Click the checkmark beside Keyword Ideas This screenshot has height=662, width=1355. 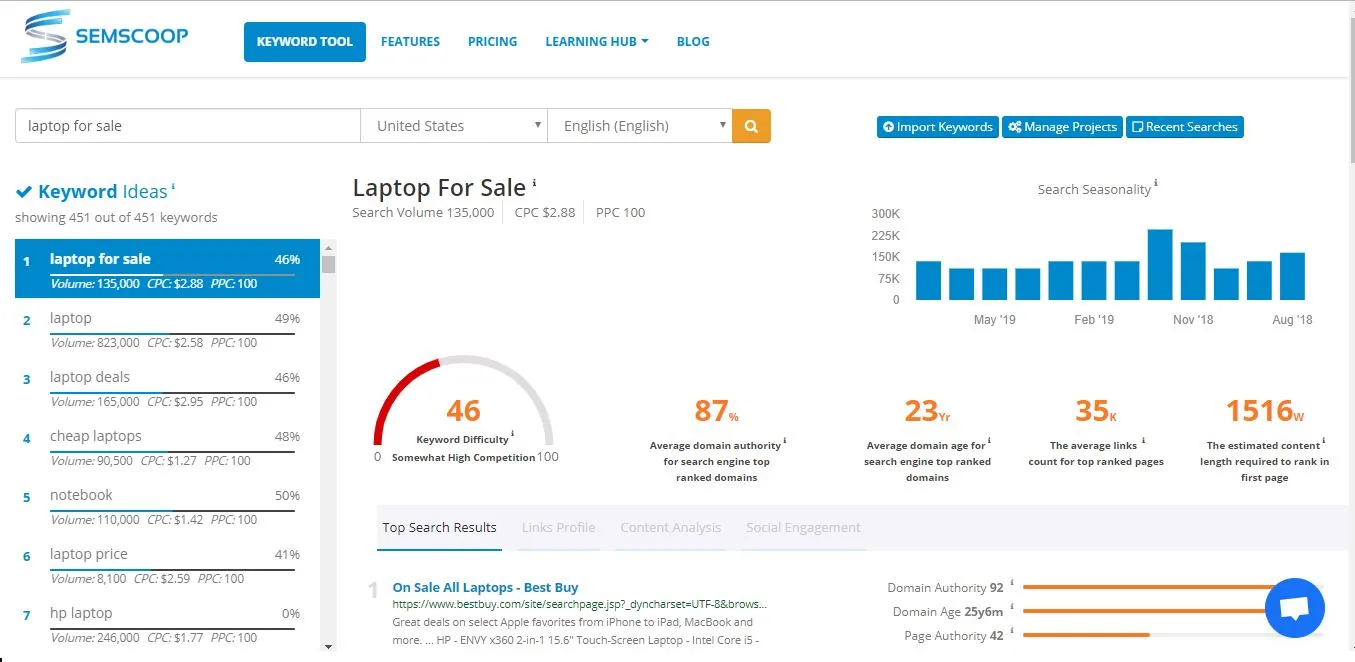[x=25, y=190]
